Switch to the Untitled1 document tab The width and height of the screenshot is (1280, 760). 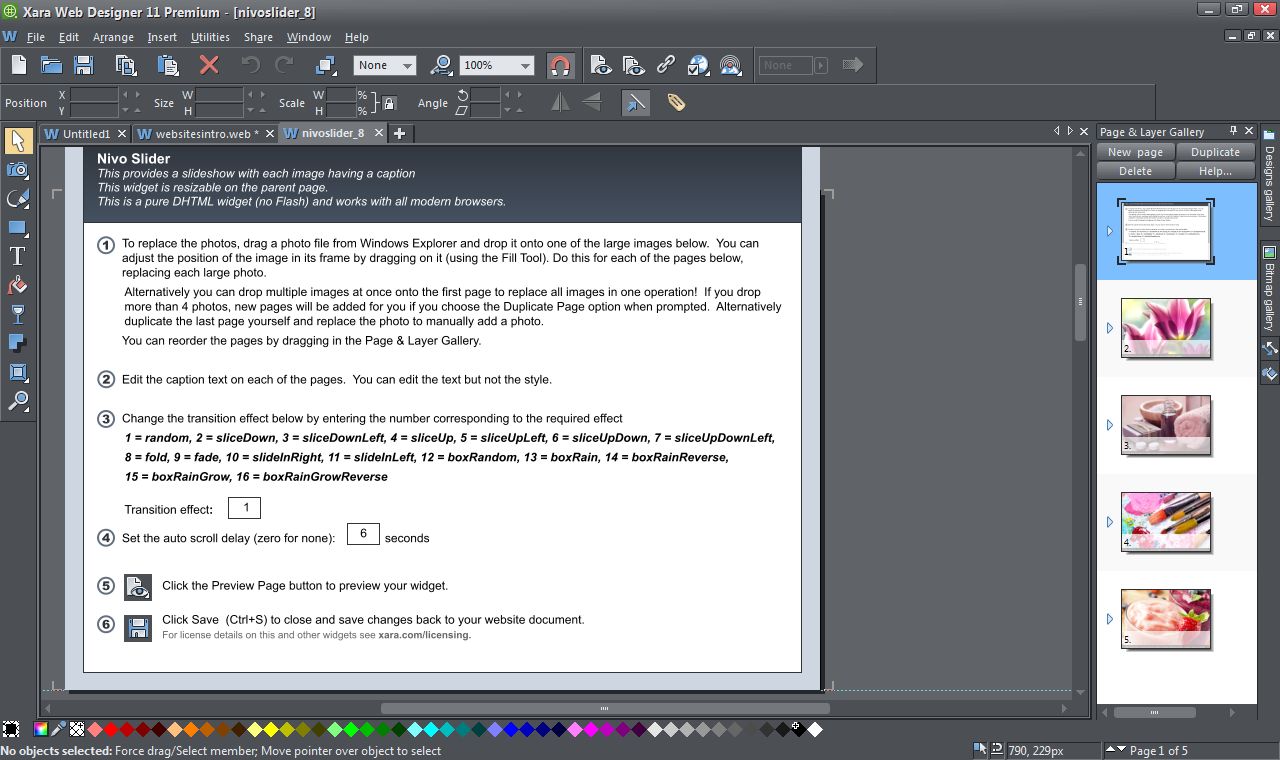click(x=85, y=133)
